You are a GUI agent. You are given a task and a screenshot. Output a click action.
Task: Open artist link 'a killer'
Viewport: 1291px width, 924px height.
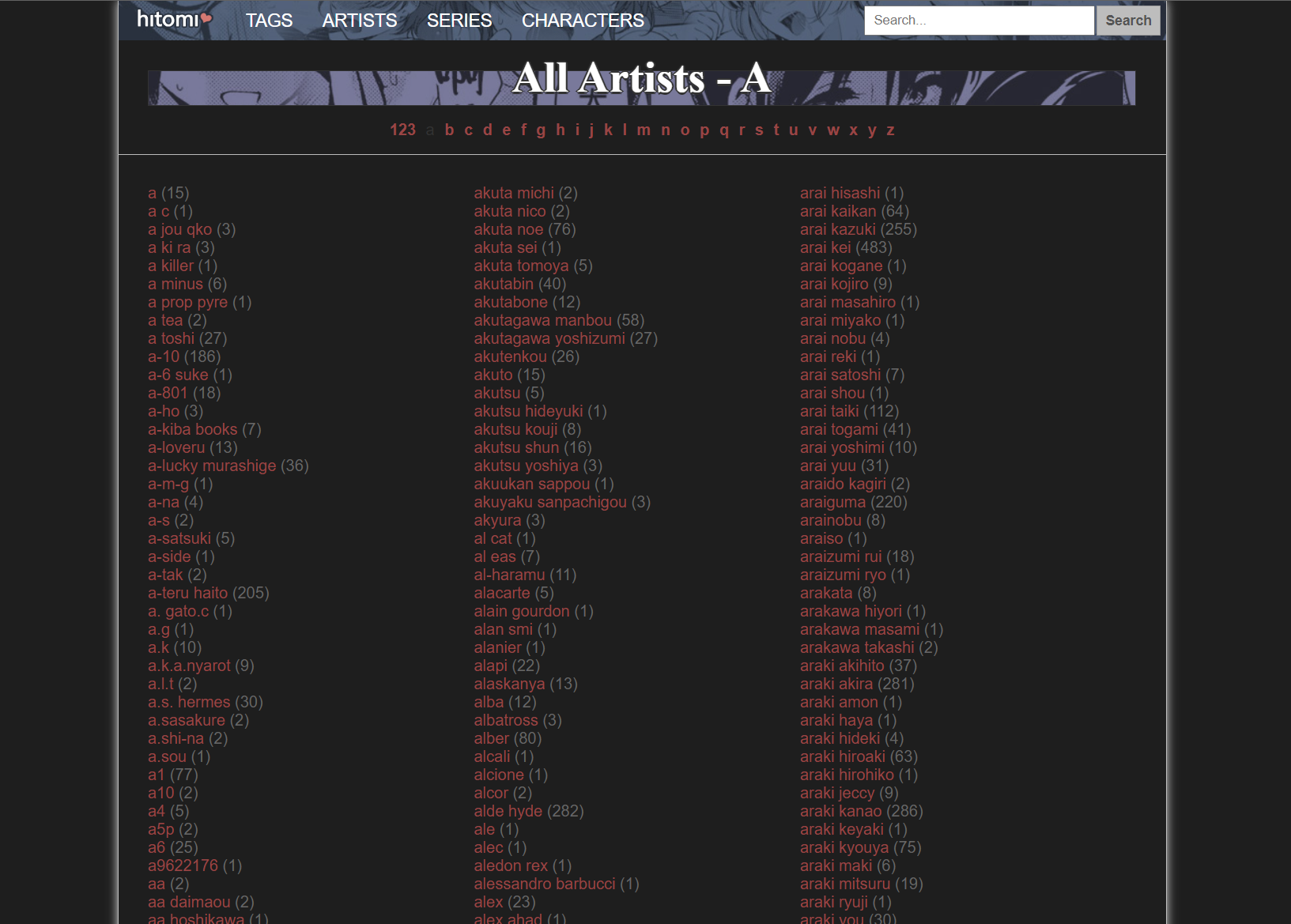pyautogui.click(x=171, y=266)
